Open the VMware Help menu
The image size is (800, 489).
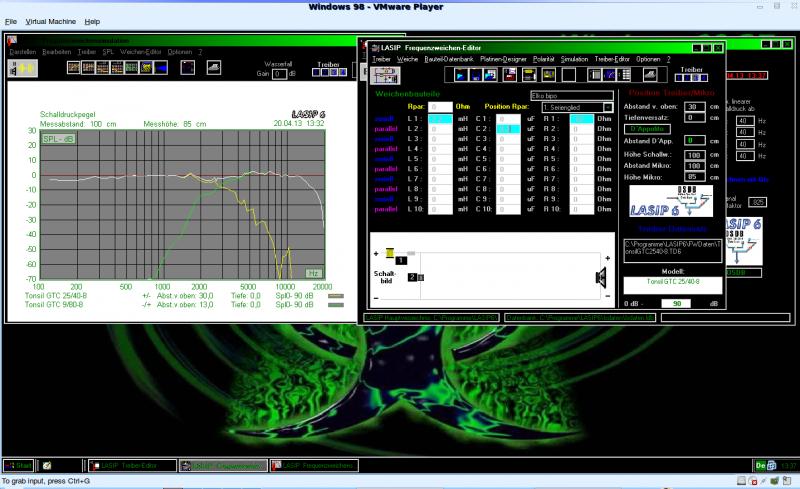[92, 21]
